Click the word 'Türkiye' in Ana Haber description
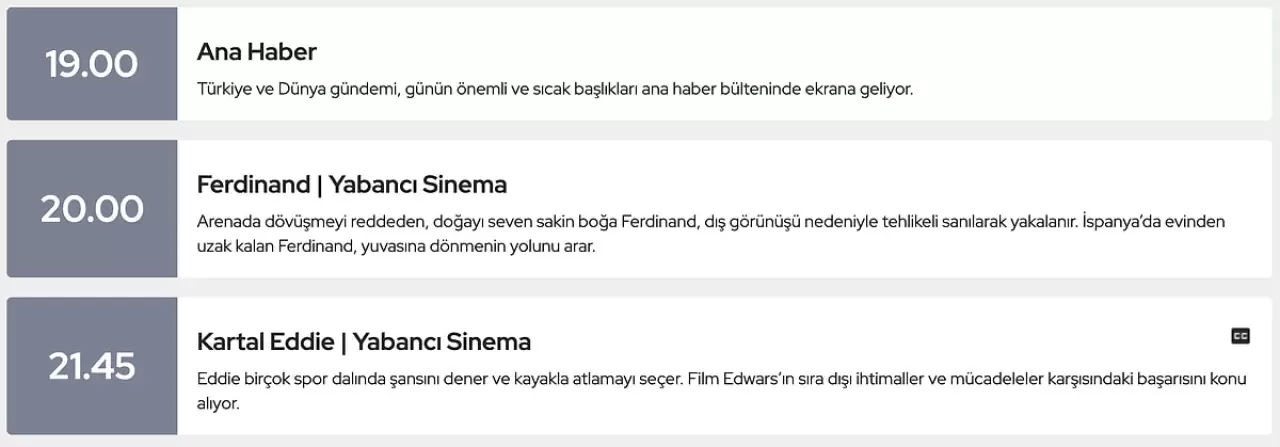The height and width of the screenshot is (447, 1280). click(224, 89)
